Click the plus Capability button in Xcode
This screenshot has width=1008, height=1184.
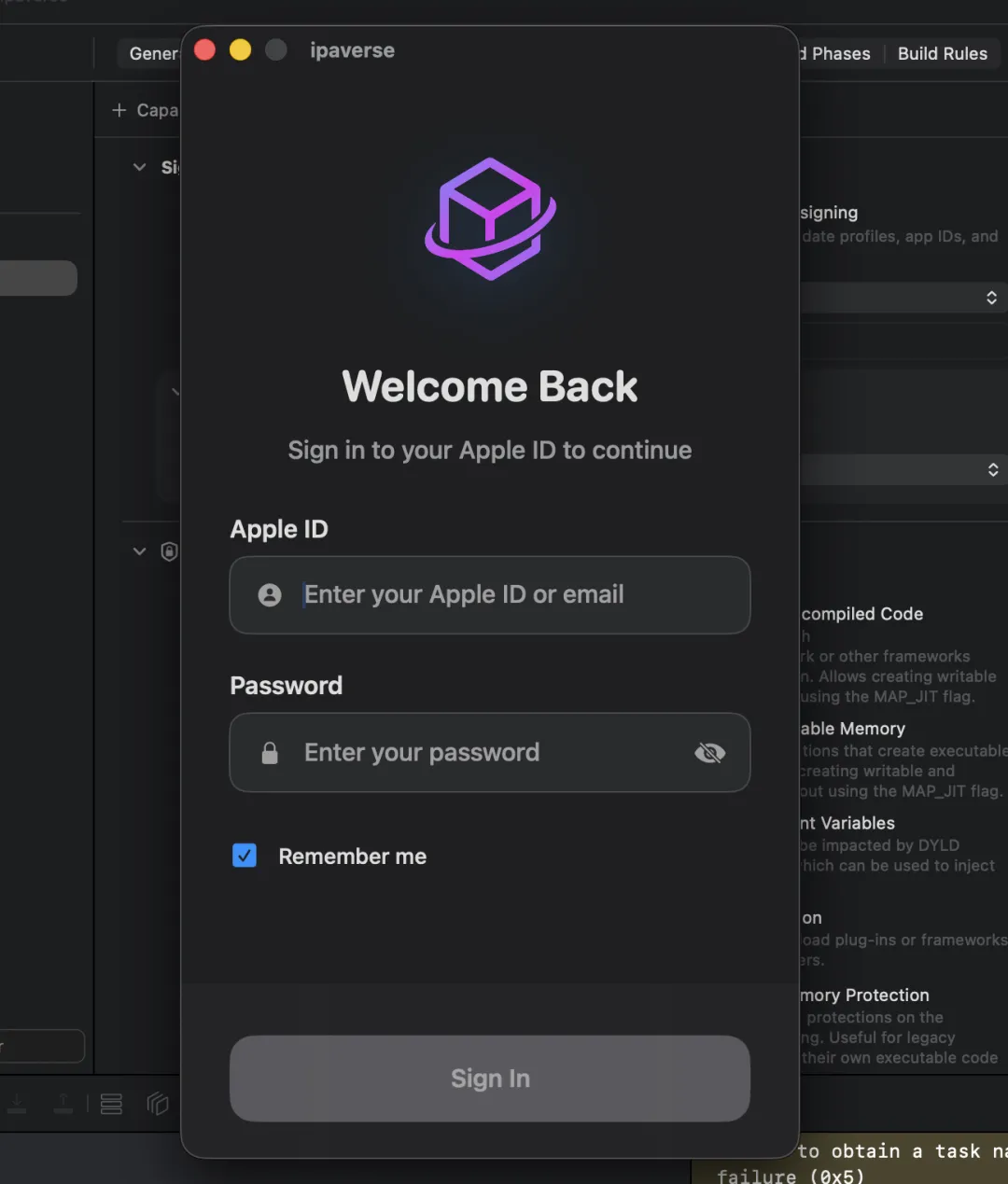click(x=146, y=110)
